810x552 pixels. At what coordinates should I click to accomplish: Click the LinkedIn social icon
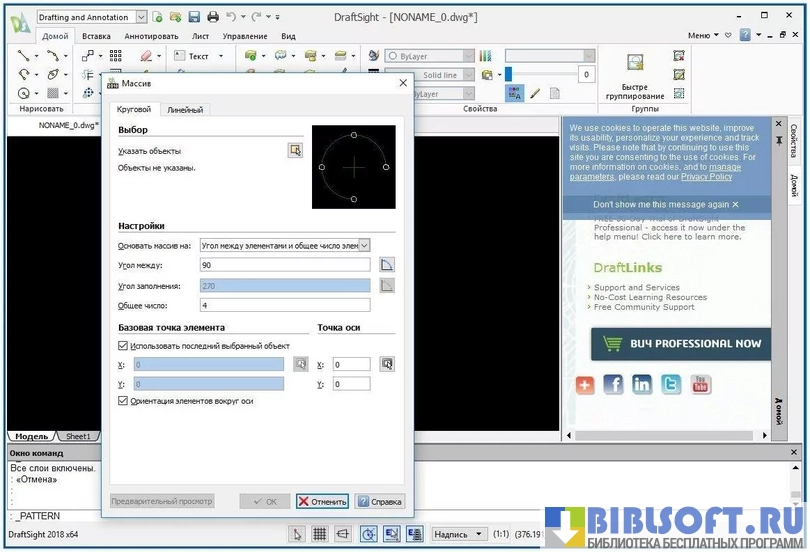click(x=642, y=384)
